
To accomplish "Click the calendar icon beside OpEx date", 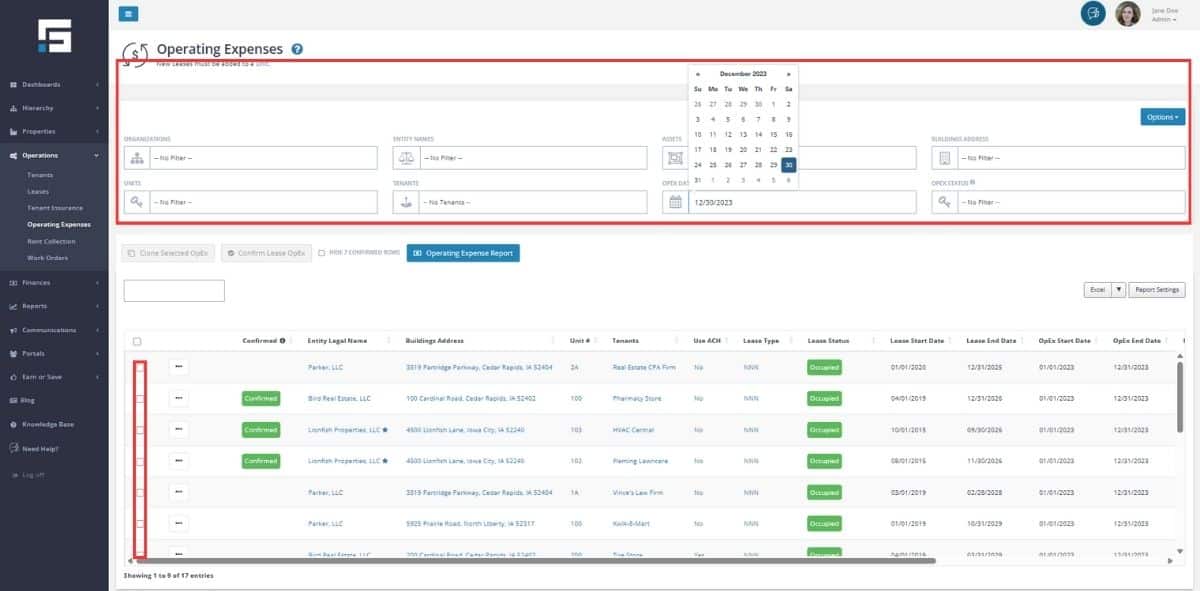I will [x=675, y=202].
